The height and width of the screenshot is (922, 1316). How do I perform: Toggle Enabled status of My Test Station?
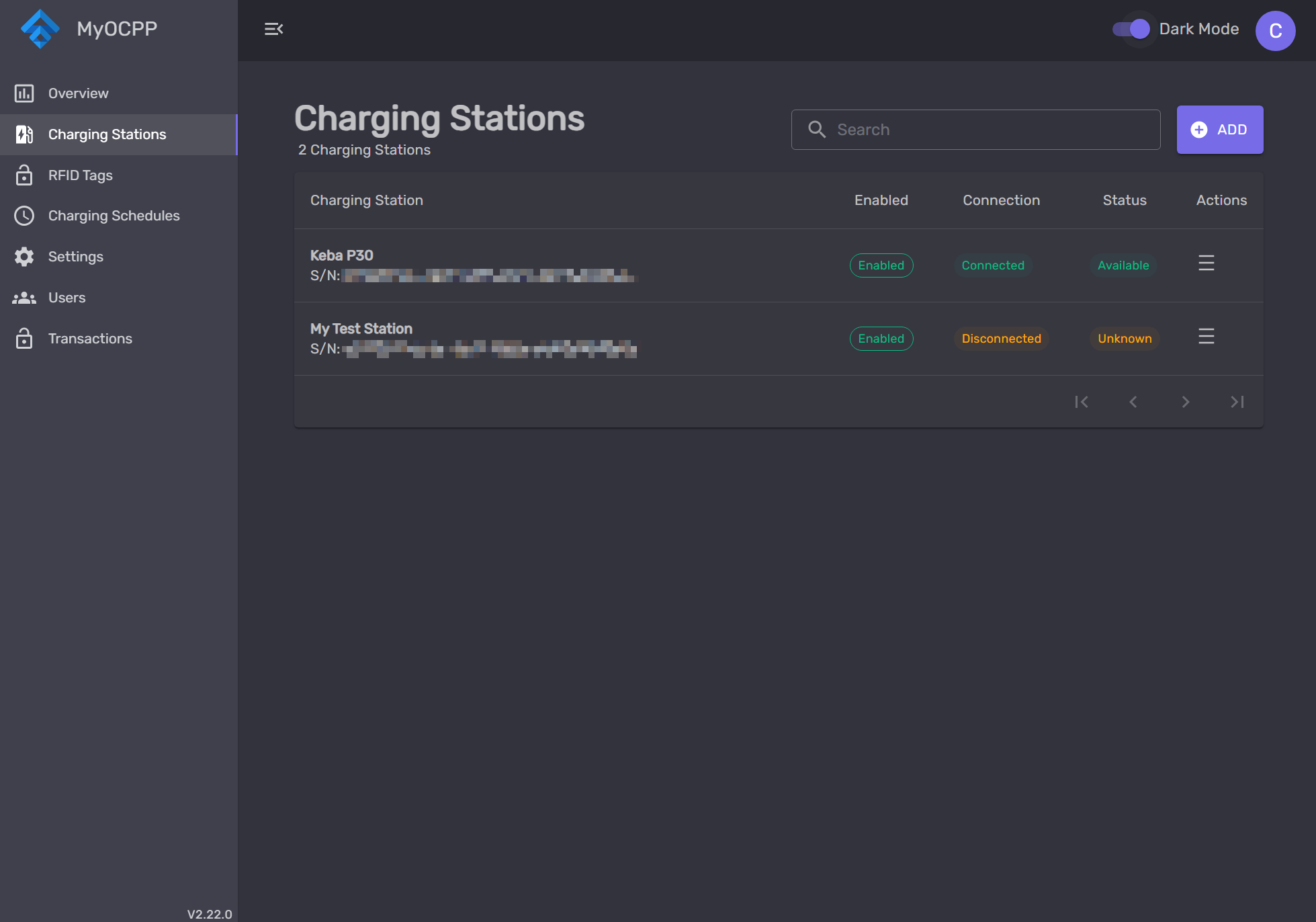coord(881,338)
